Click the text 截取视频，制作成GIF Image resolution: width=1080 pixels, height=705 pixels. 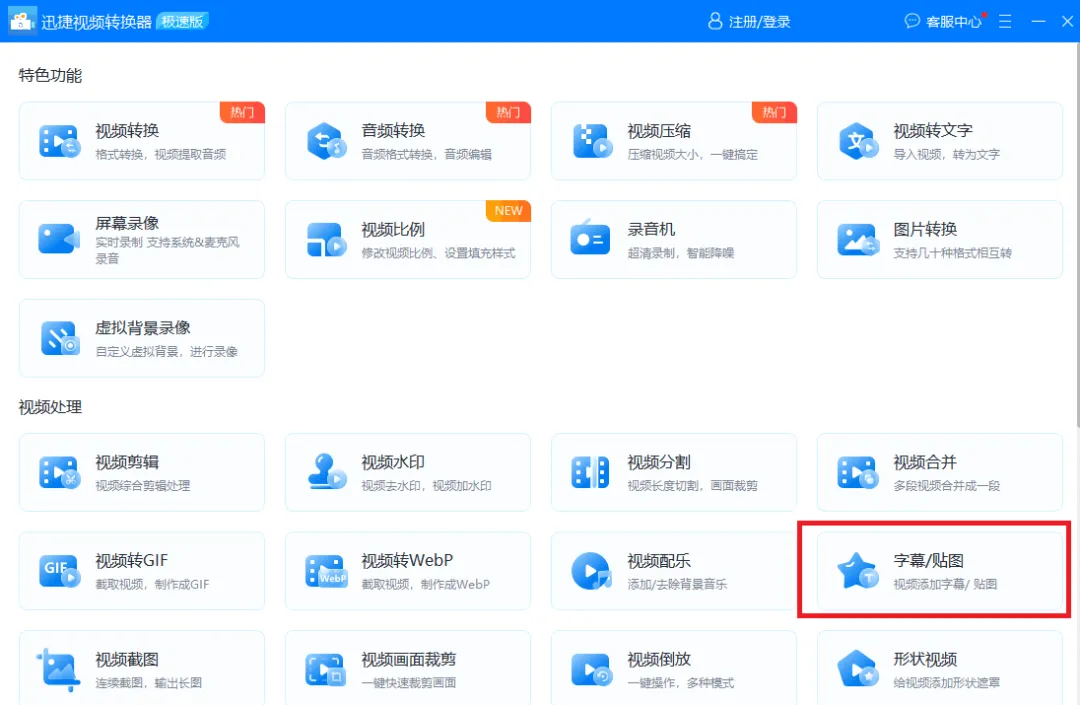coord(152,585)
